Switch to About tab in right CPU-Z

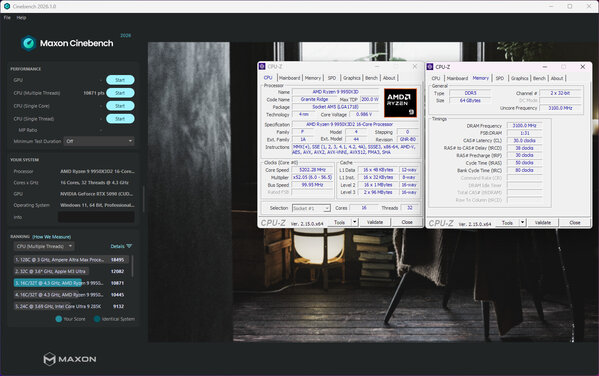(557, 78)
